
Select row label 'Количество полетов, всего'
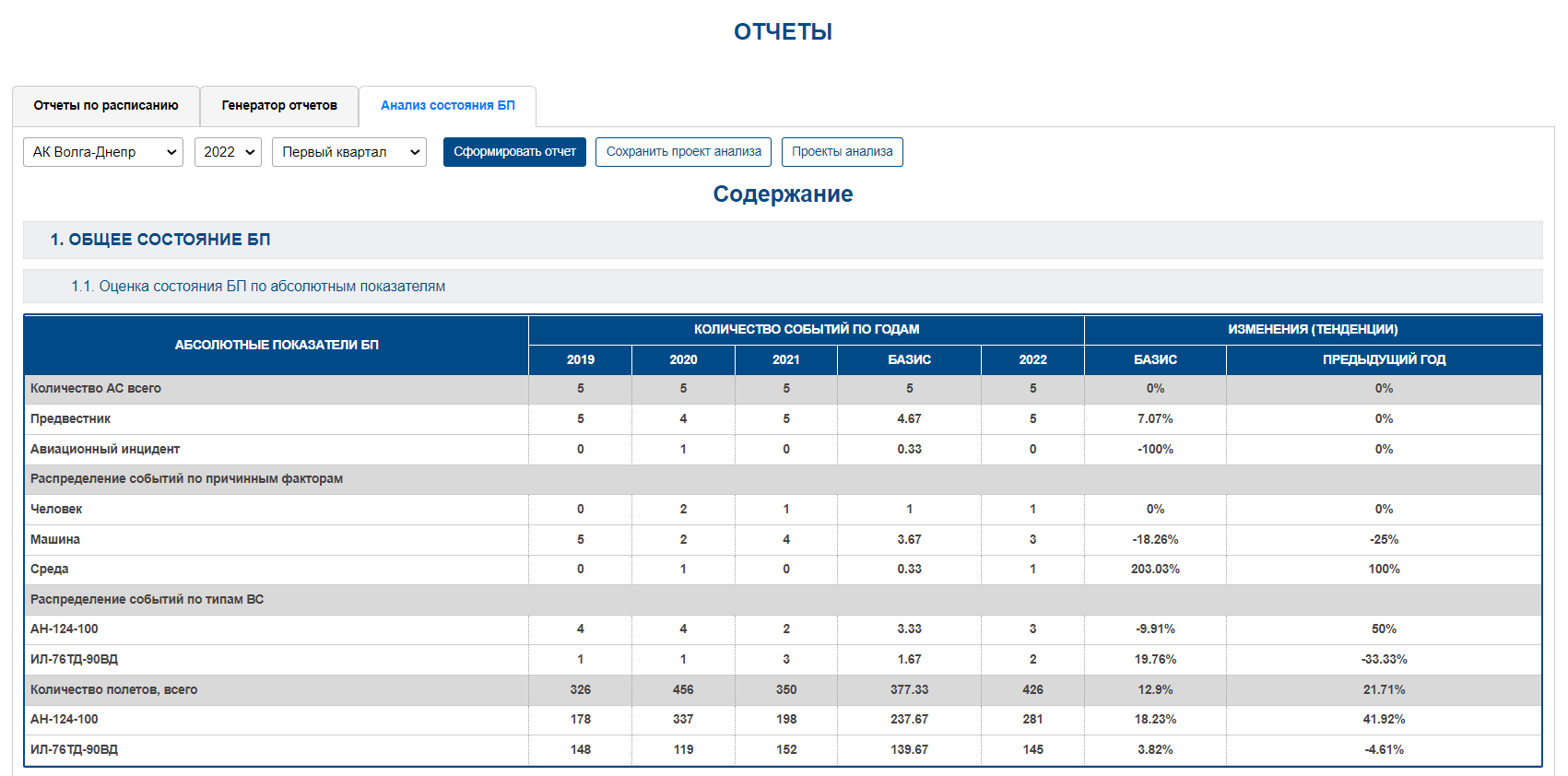click(114, 689)
